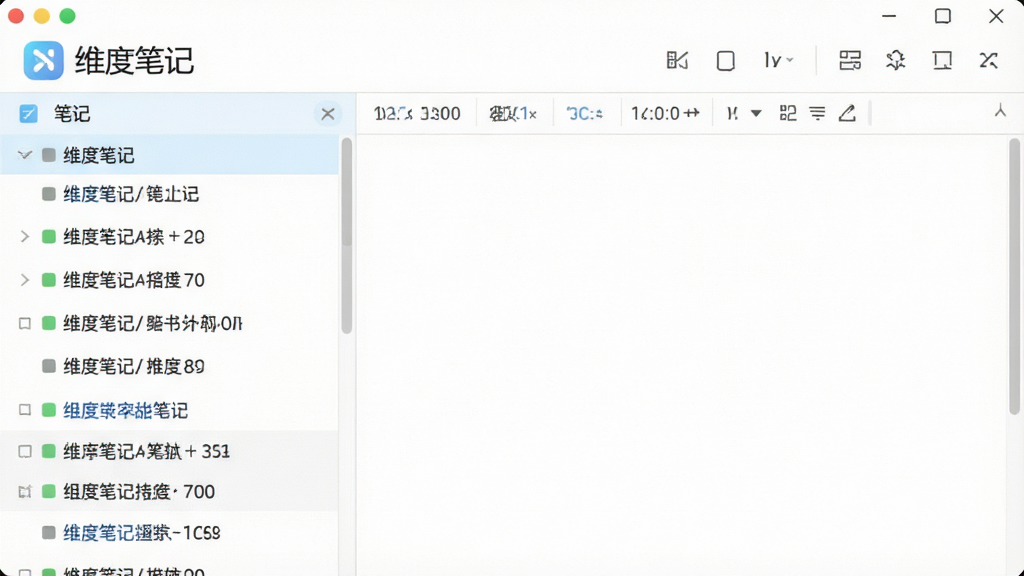Screen dimensions: 1024x576
Task: Collapse the 维度笔记 tree root
Action: point(25,155)
